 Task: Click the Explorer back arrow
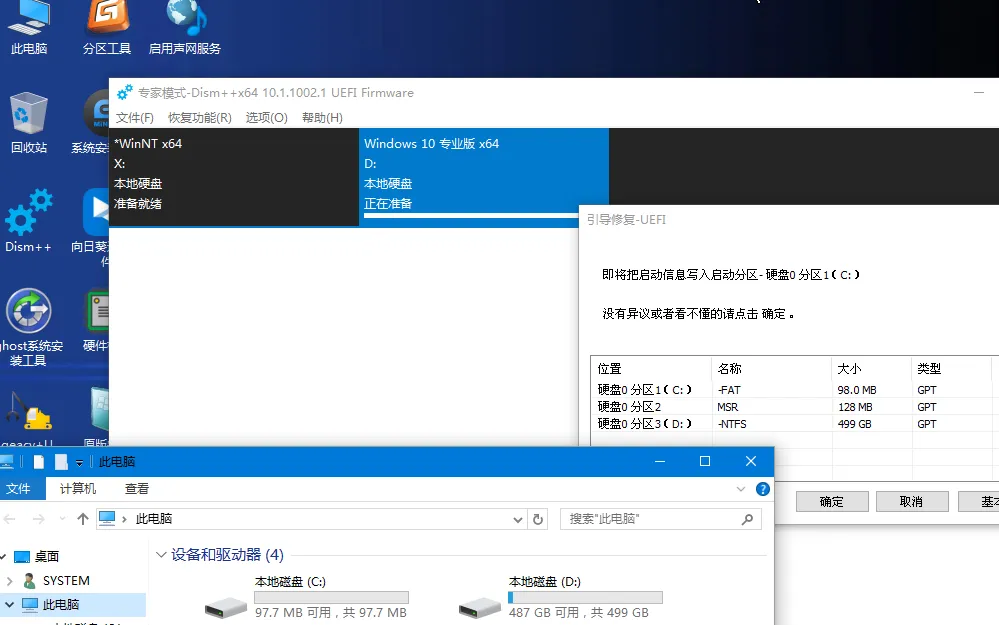pyautogui.click(x=10, y=519)
